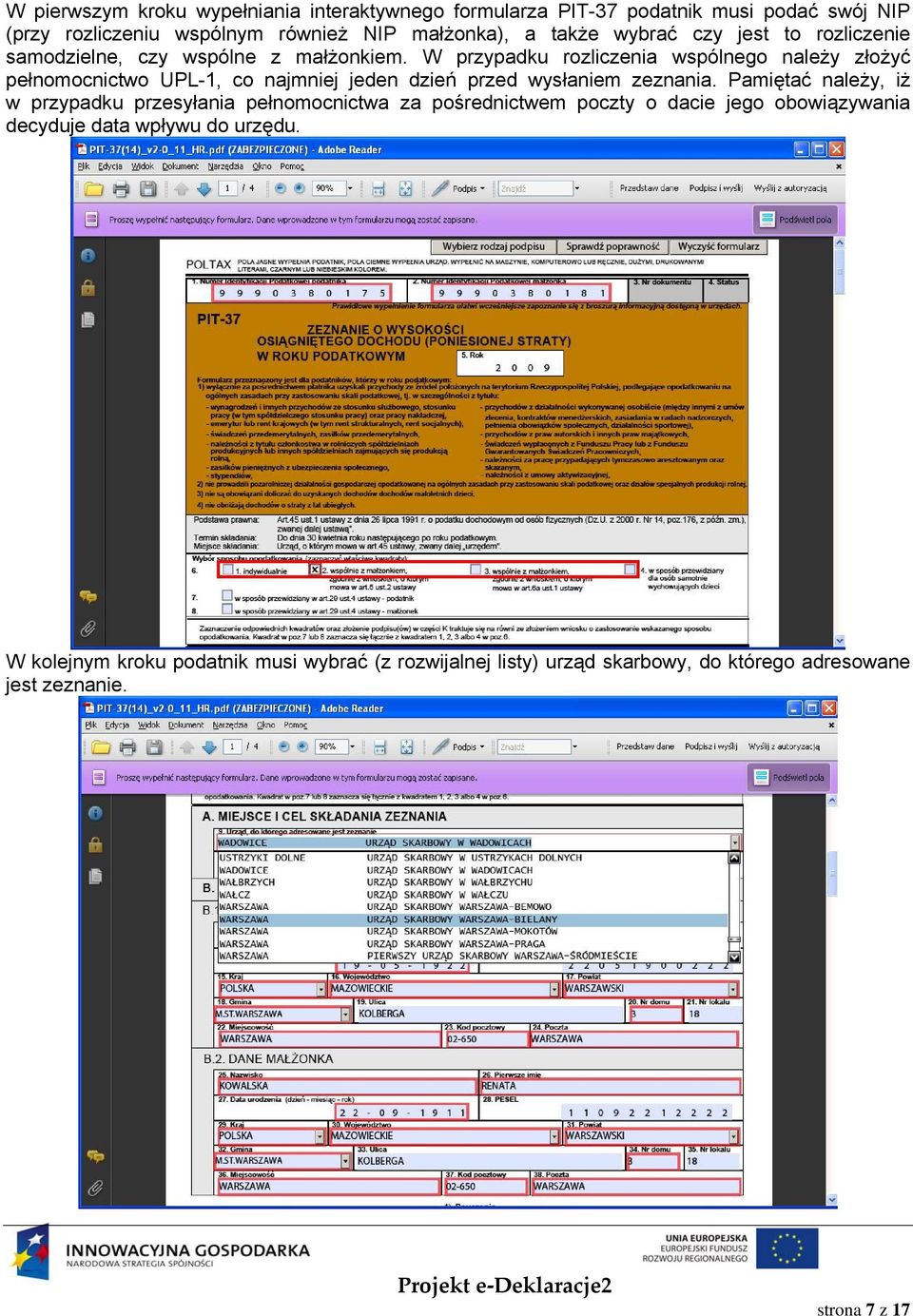Viewport: 913px width, 1316px height.
Task: Open Widok menu in PIT-37 title-page window
Action: (143, 166)
